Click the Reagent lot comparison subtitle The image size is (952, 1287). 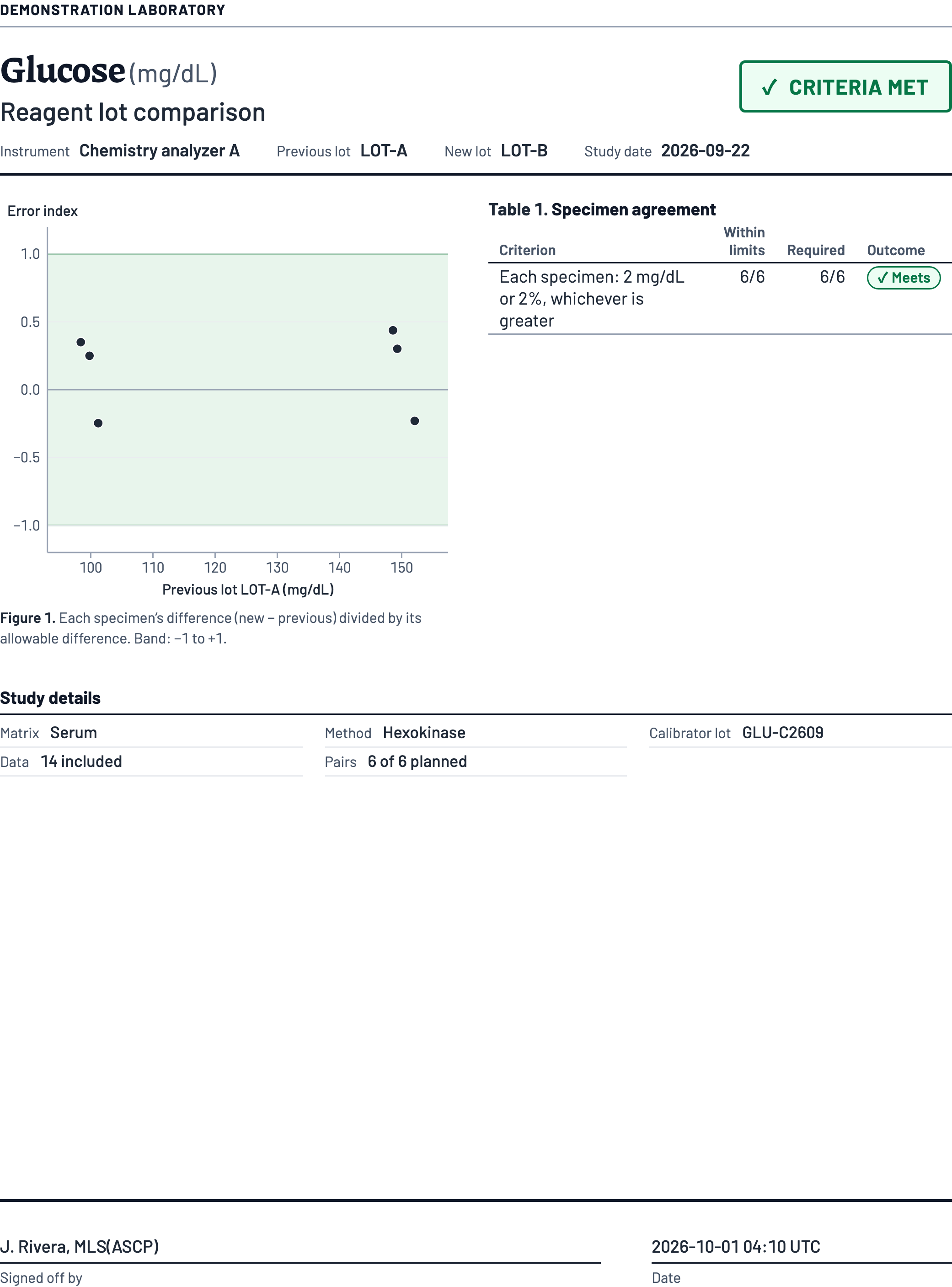click(x=133, y=113)
